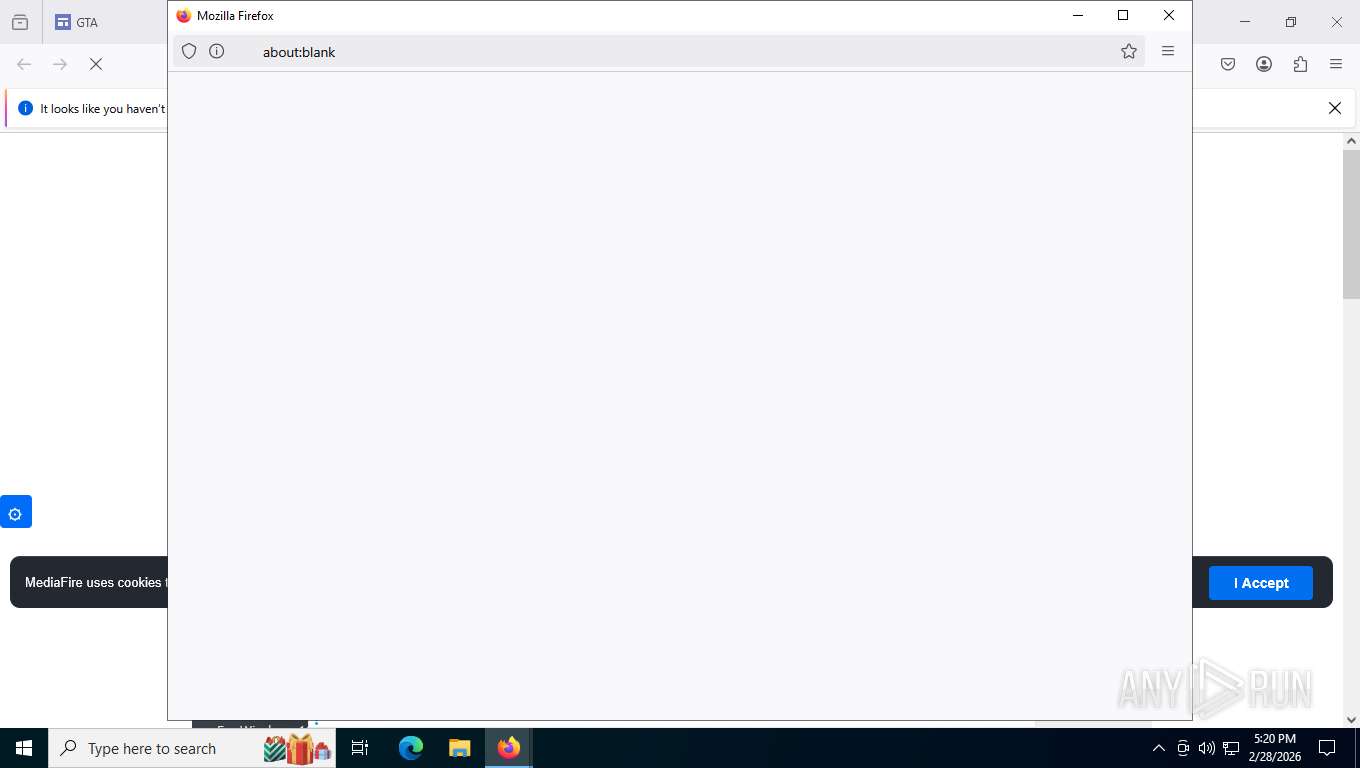Open the clock showing 5:20 PM

click(1274, 748)
